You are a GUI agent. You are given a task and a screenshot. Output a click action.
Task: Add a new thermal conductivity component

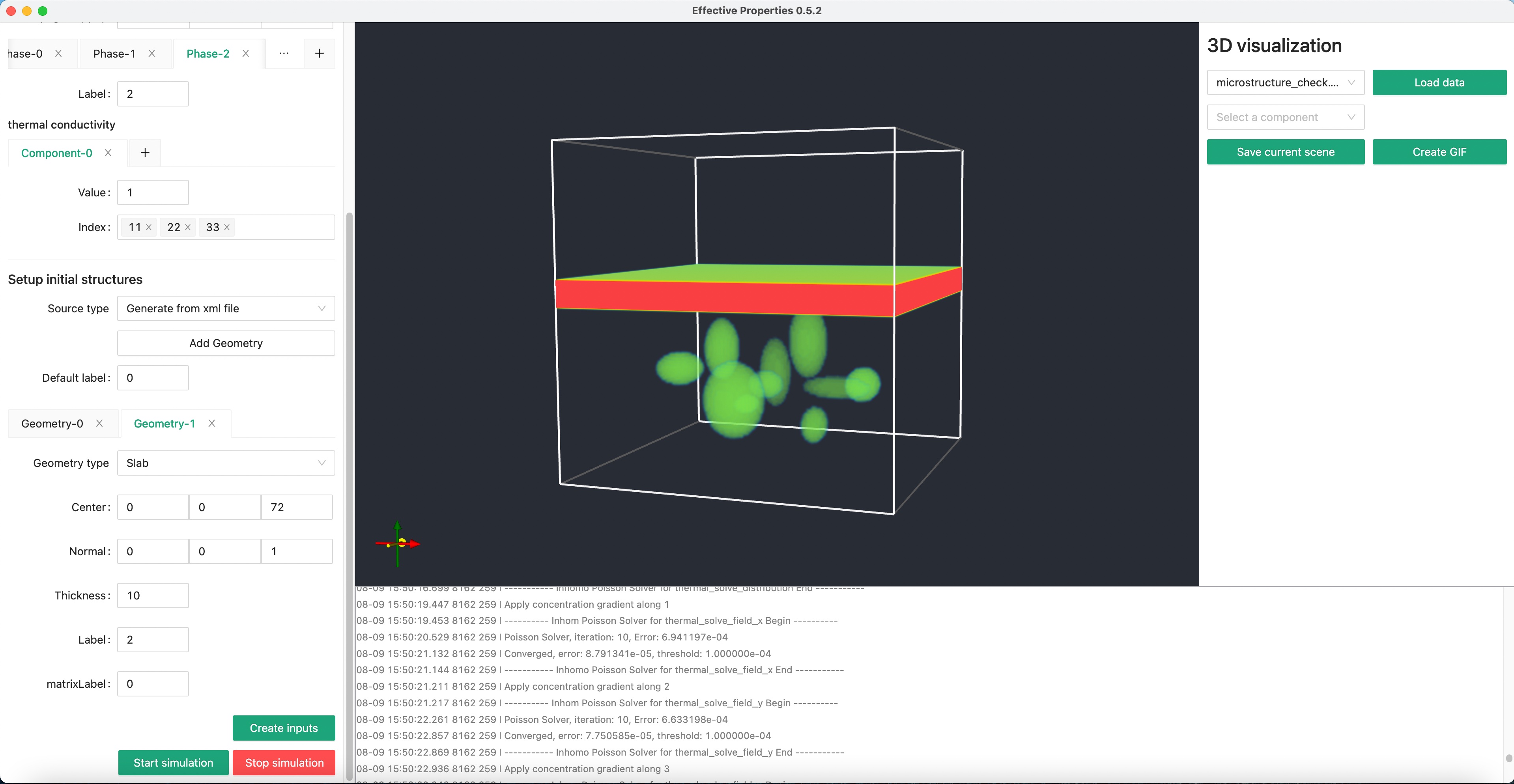tap(145, 153)
